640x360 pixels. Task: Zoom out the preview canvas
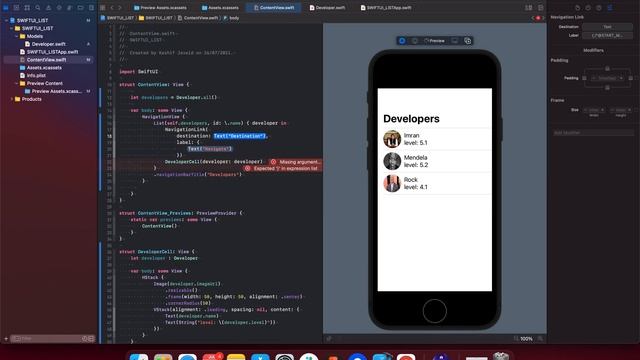516,338
